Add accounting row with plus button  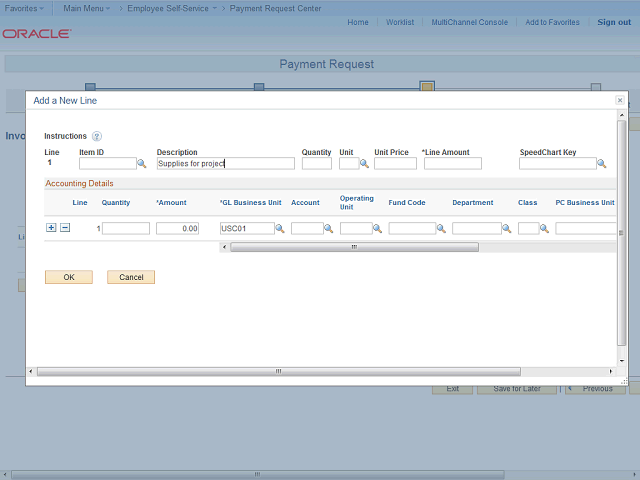[x=51, y=228]
